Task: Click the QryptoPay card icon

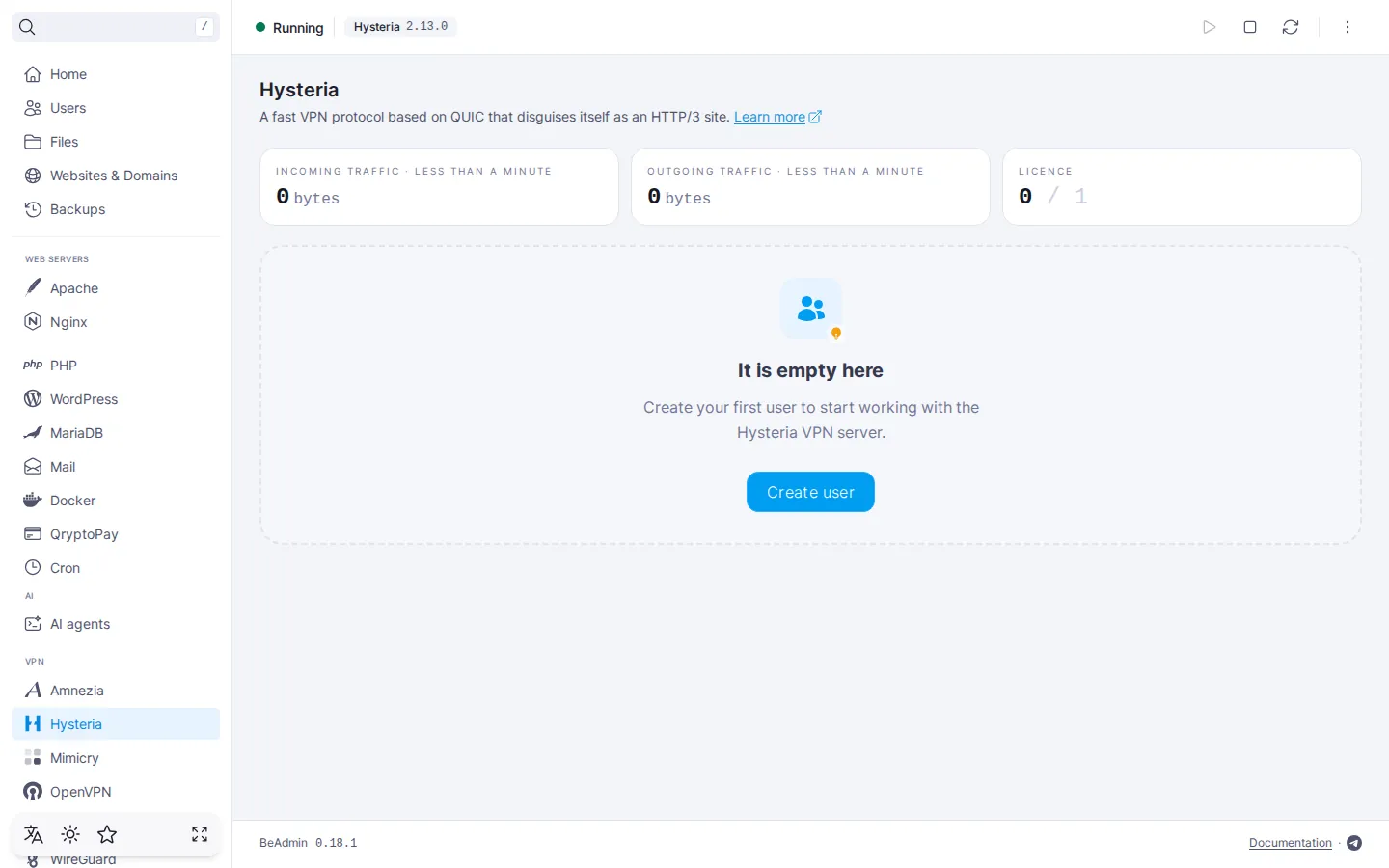Action: [33, 533]
